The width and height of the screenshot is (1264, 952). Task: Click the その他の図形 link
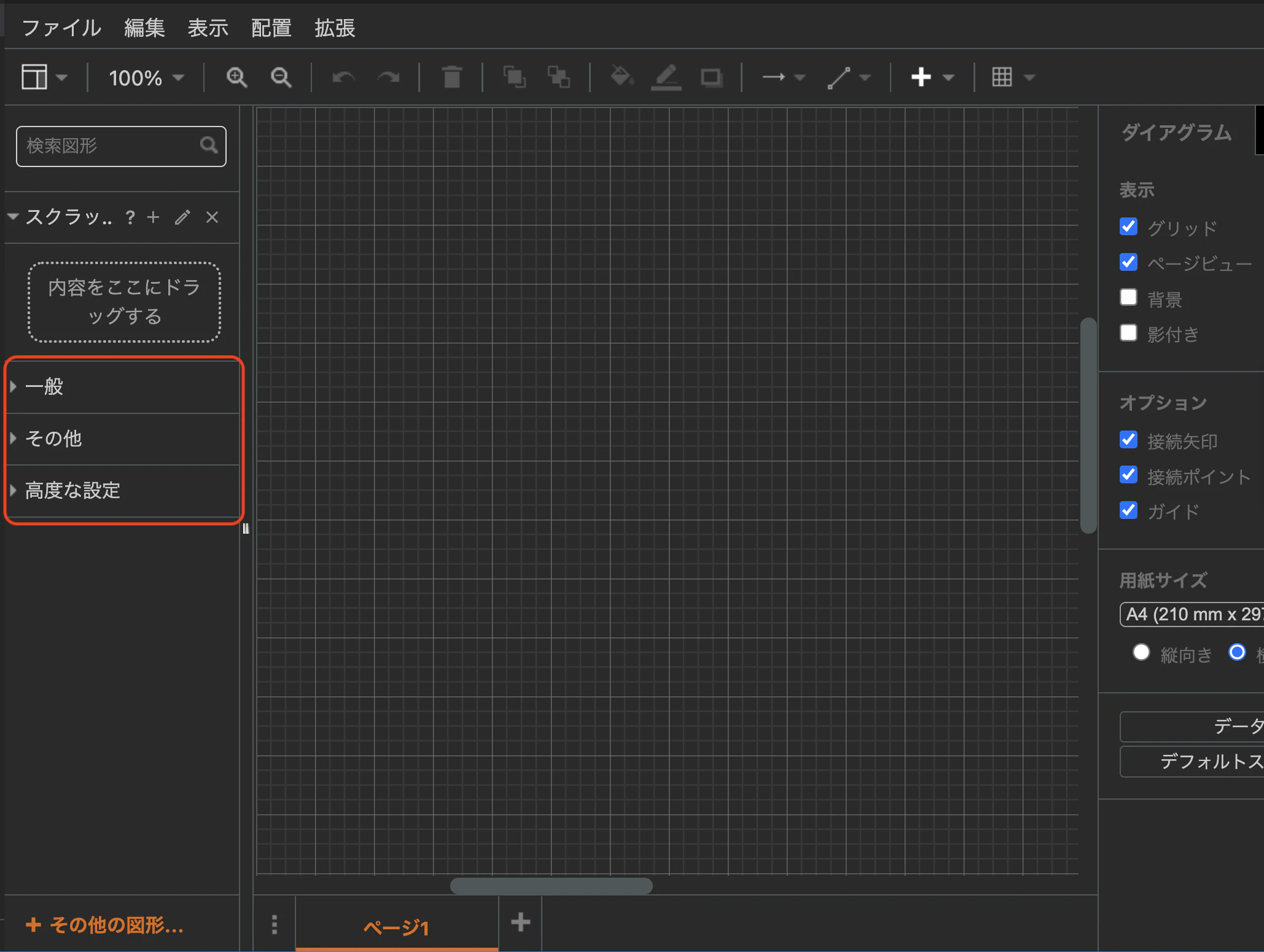[x=105, y=925]
